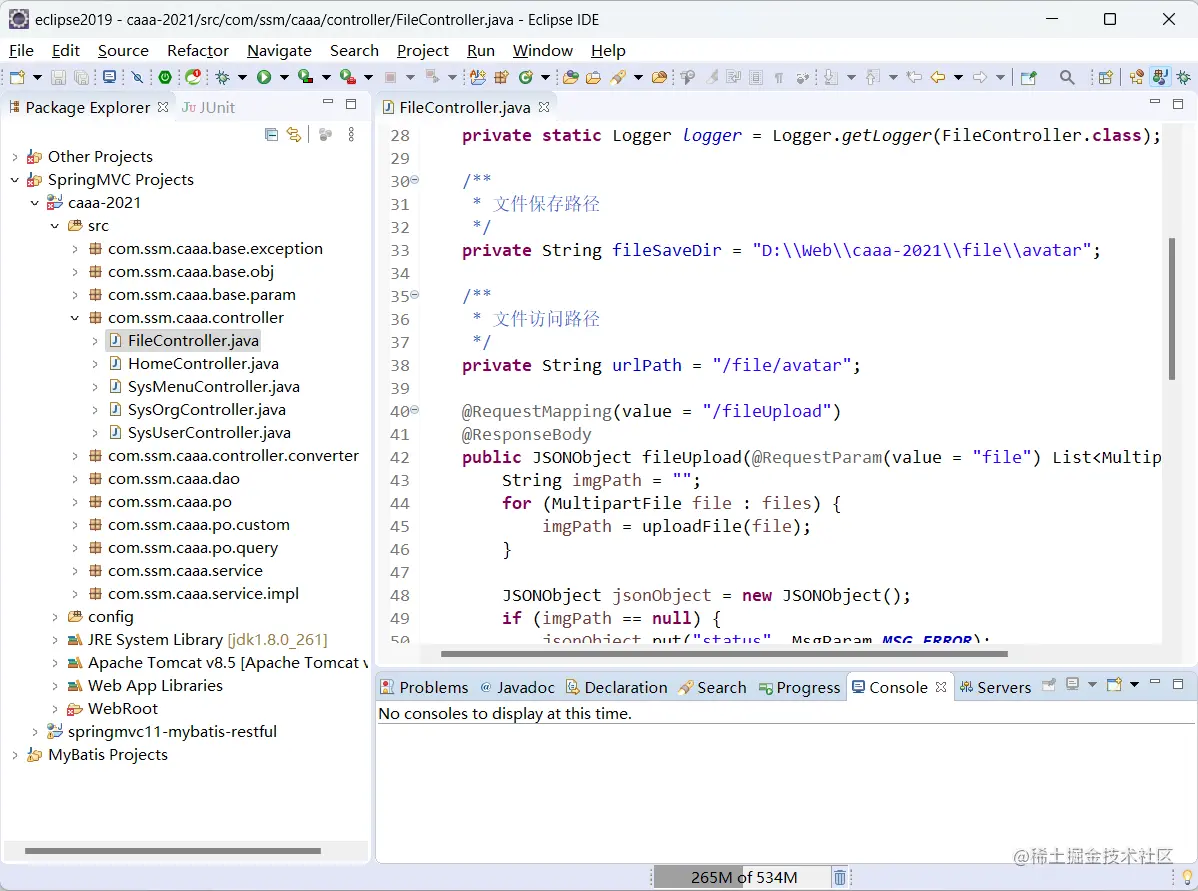Click the magnifier Search icon in toolbar
The width and height of the screenshot is (1198, 891).
coord(1067,77)
